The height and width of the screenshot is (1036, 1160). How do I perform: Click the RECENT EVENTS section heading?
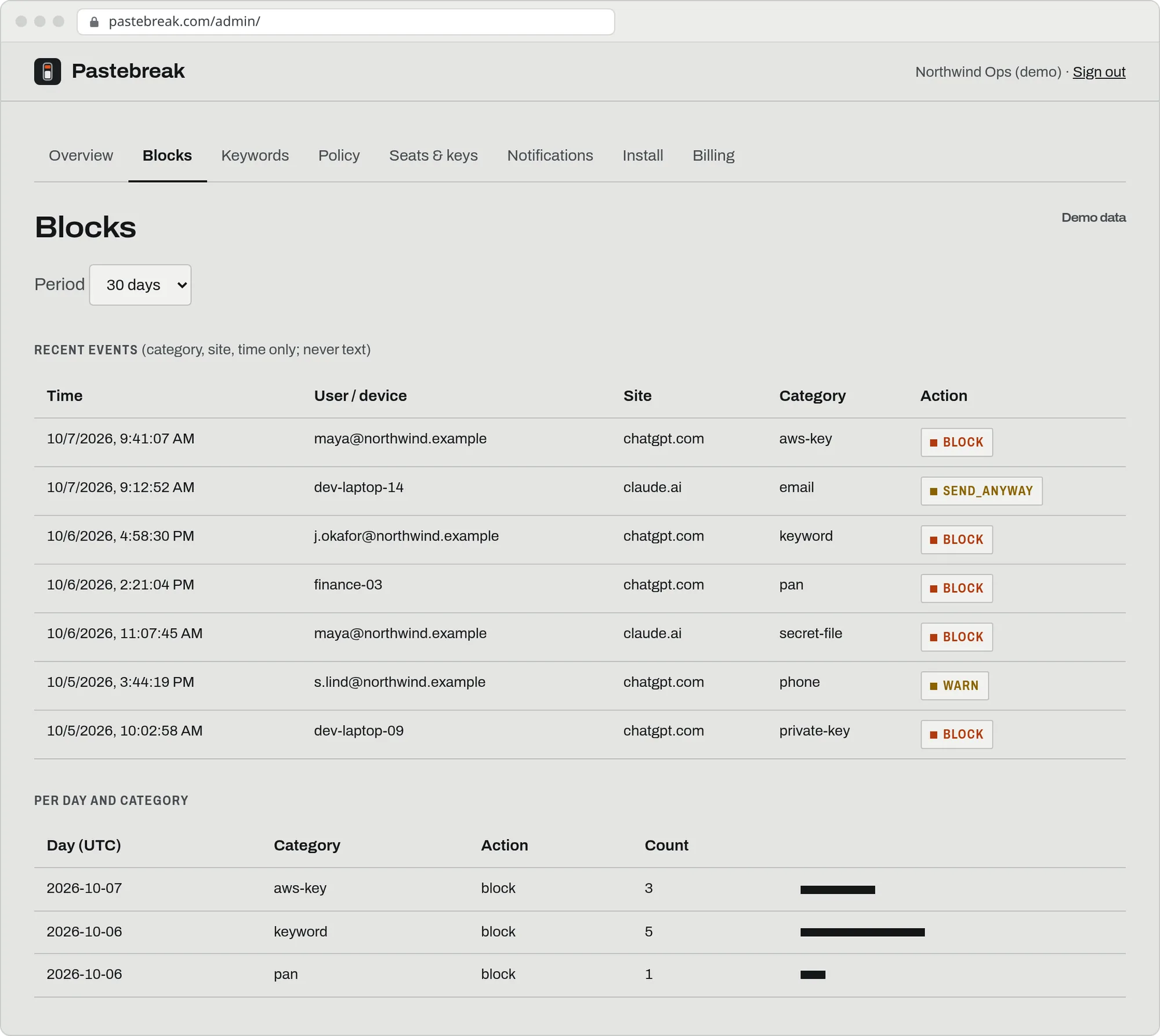coord(86,350)
